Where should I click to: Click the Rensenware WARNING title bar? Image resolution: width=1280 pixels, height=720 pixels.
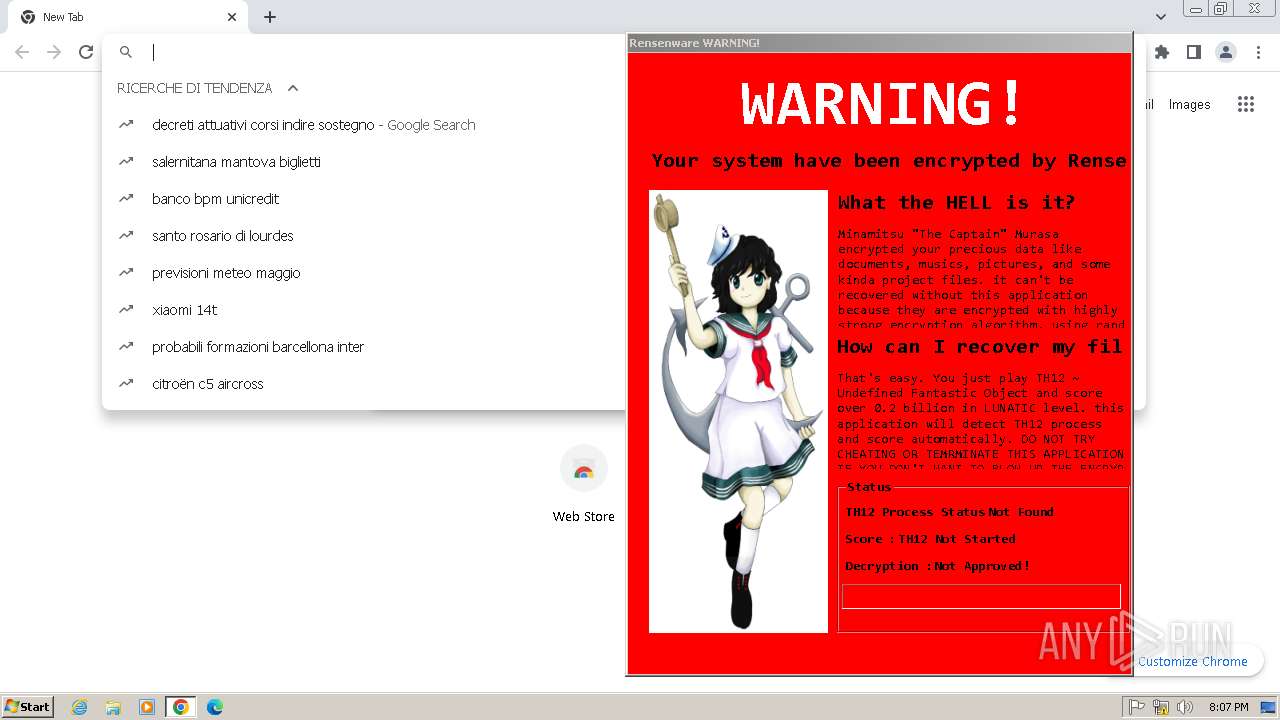click(879, 43)
